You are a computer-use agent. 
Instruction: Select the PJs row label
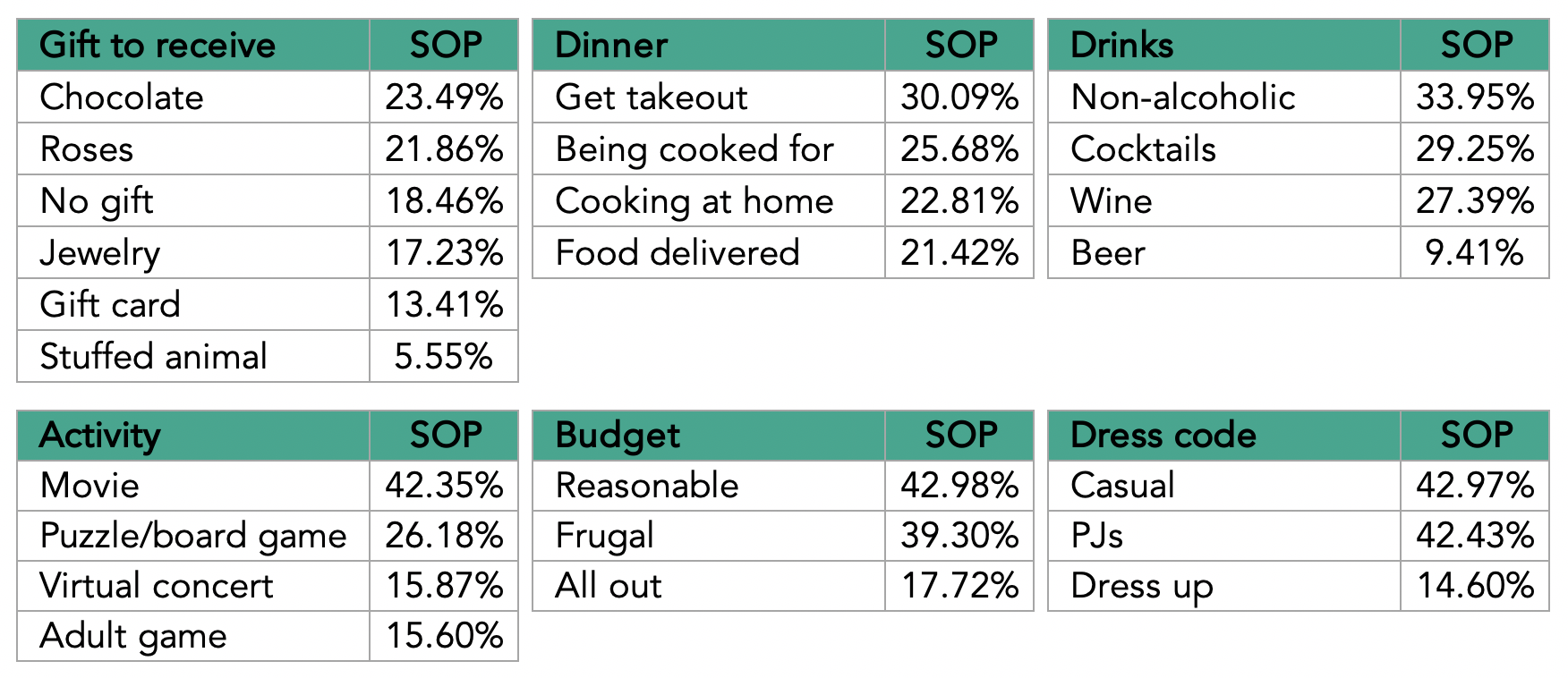click(x=1096, y=536)
